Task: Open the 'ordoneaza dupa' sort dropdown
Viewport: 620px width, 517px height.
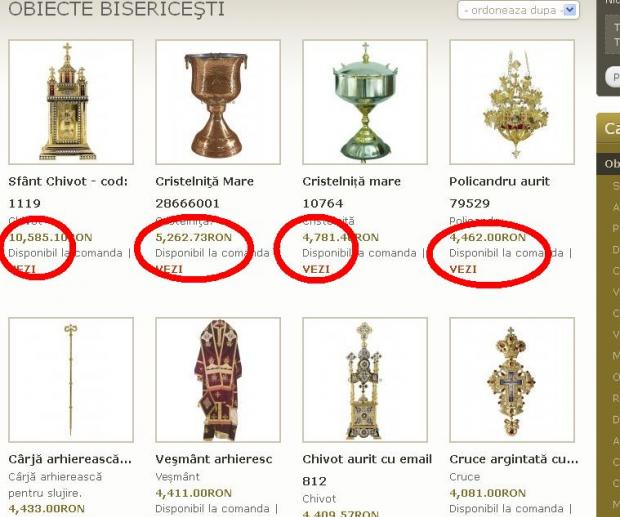Action: point(518,10)
